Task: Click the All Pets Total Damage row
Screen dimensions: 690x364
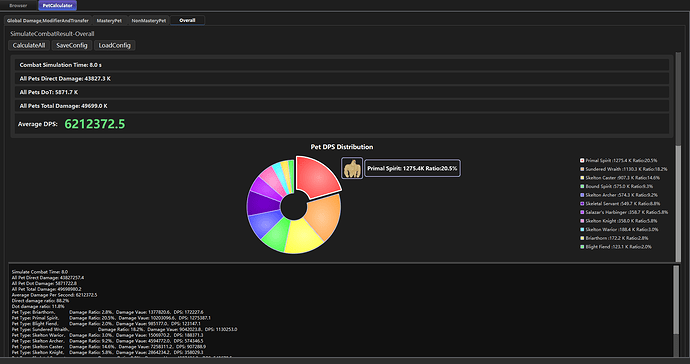Action: point(342,106)
